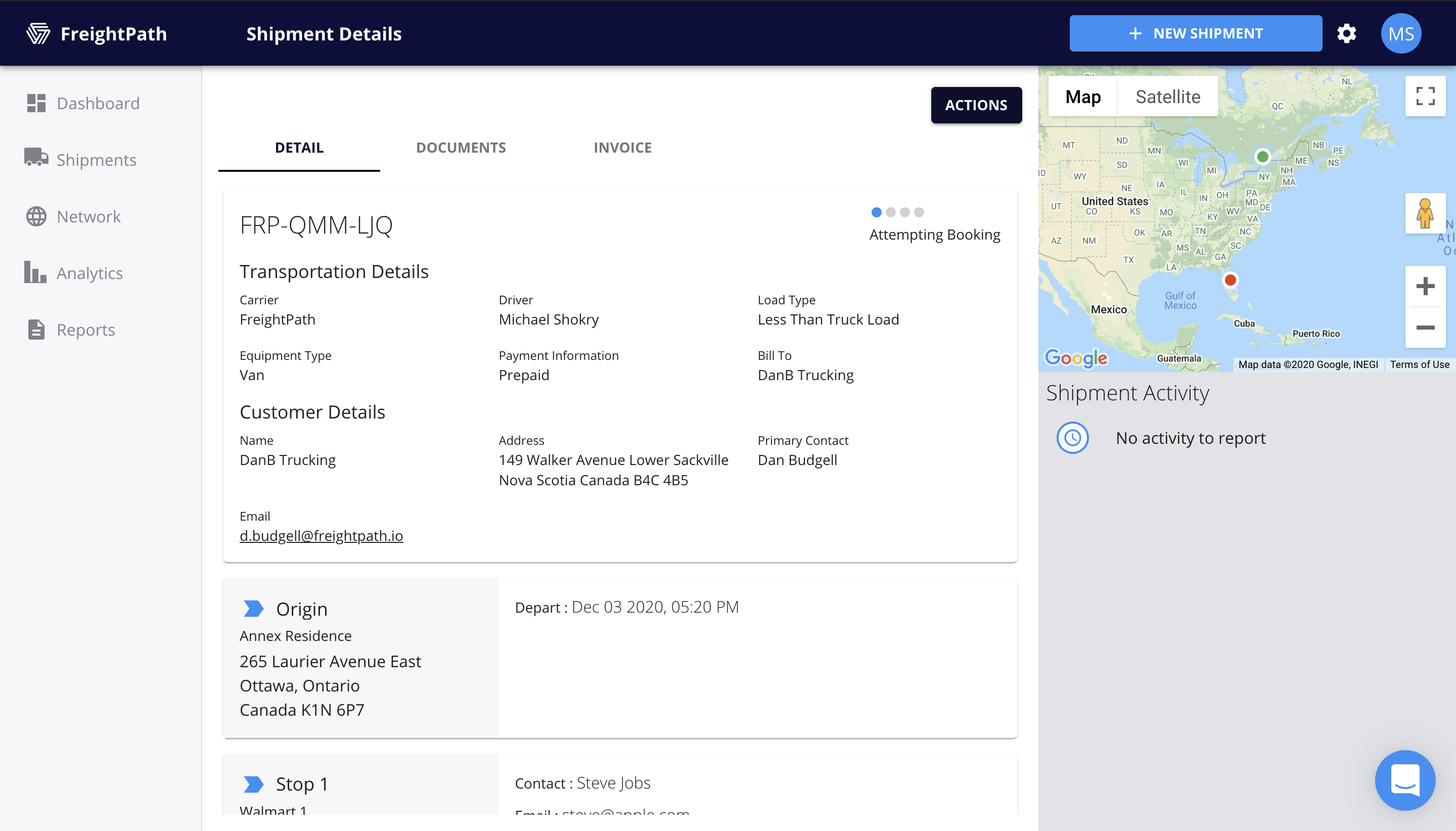Switch to the DOCUMENTS tab

[461, 148]
